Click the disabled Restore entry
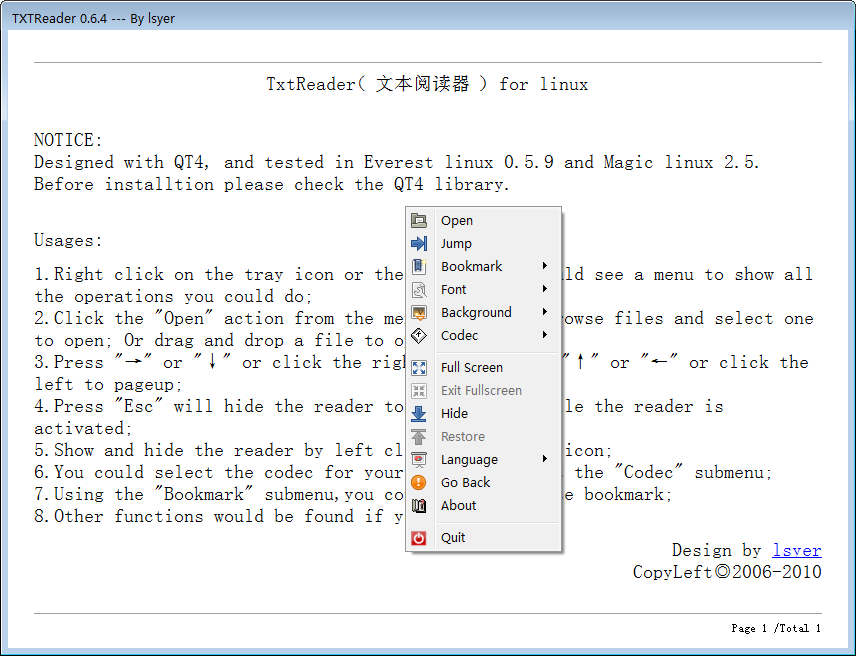 click(484, 437)
